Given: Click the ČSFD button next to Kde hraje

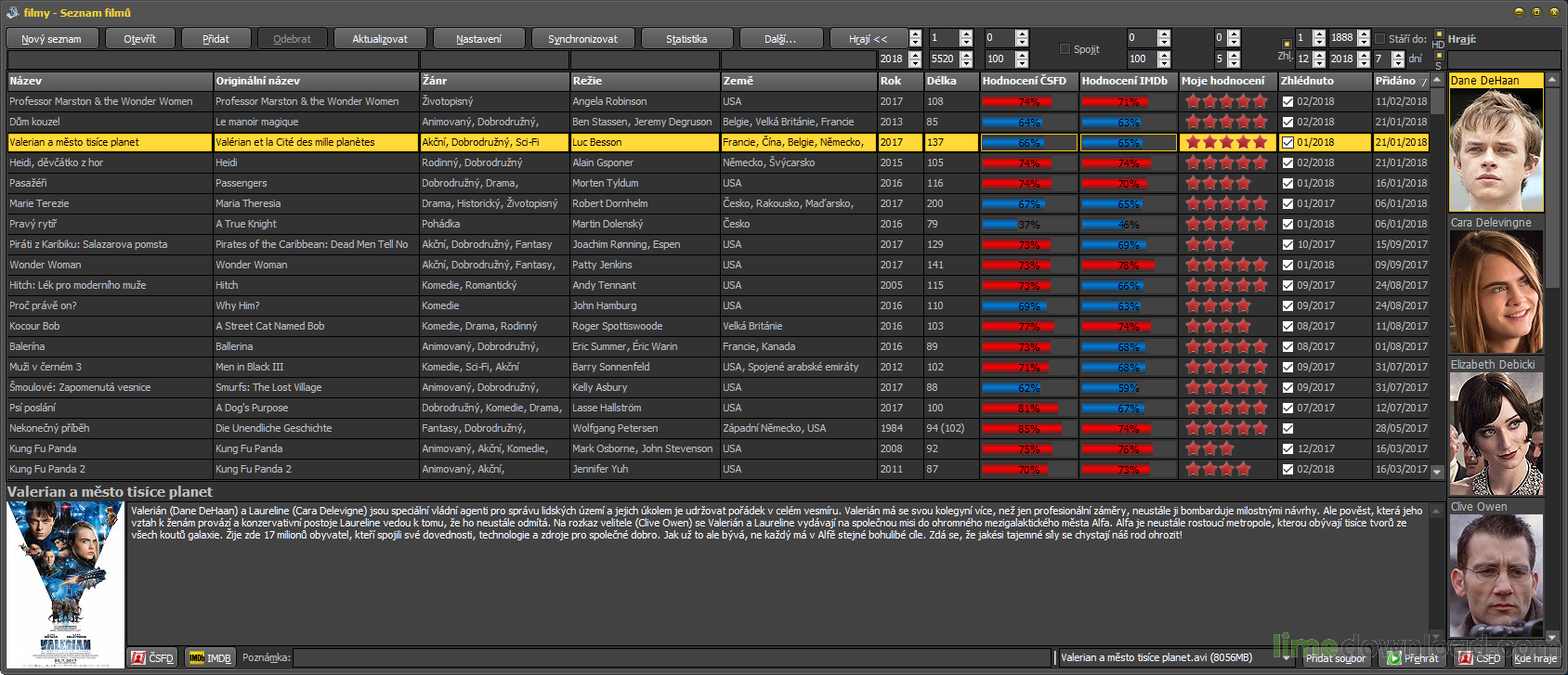Looking at the screenshot, I should tap(1479, 657).
